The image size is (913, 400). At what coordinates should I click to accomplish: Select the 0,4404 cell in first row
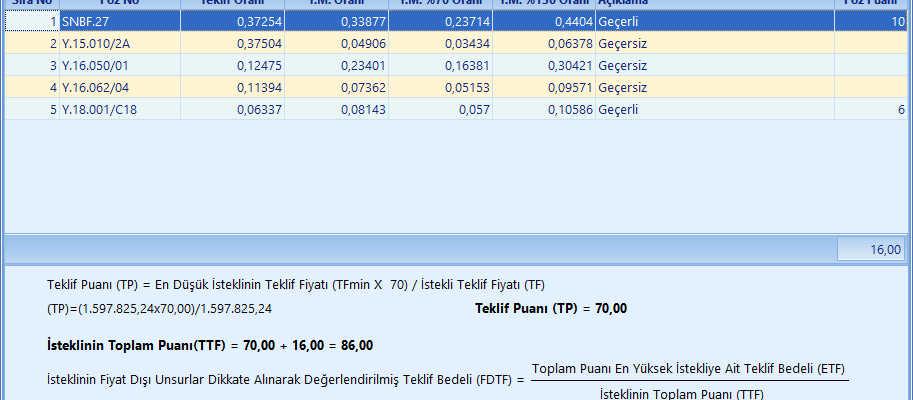(x=543, y=21)
